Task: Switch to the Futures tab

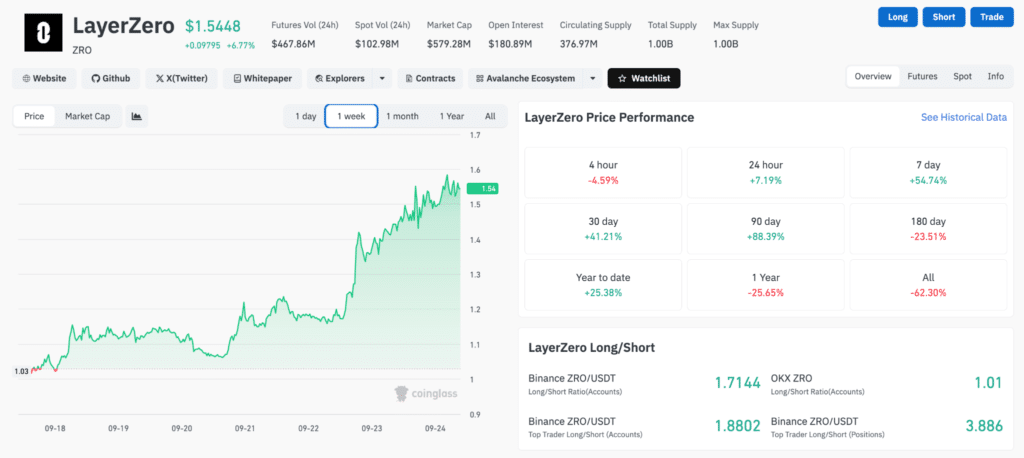Action: [922, 76]
